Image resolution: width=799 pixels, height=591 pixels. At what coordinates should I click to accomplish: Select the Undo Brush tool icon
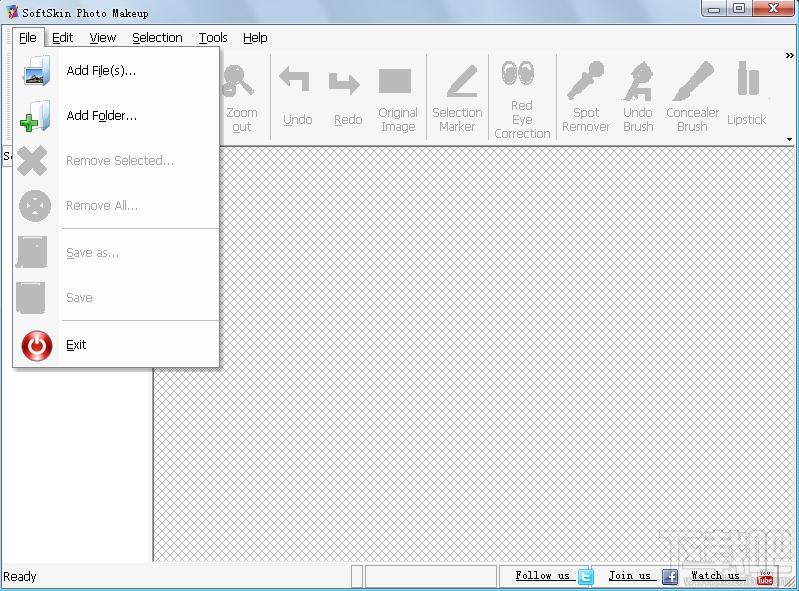638,82
